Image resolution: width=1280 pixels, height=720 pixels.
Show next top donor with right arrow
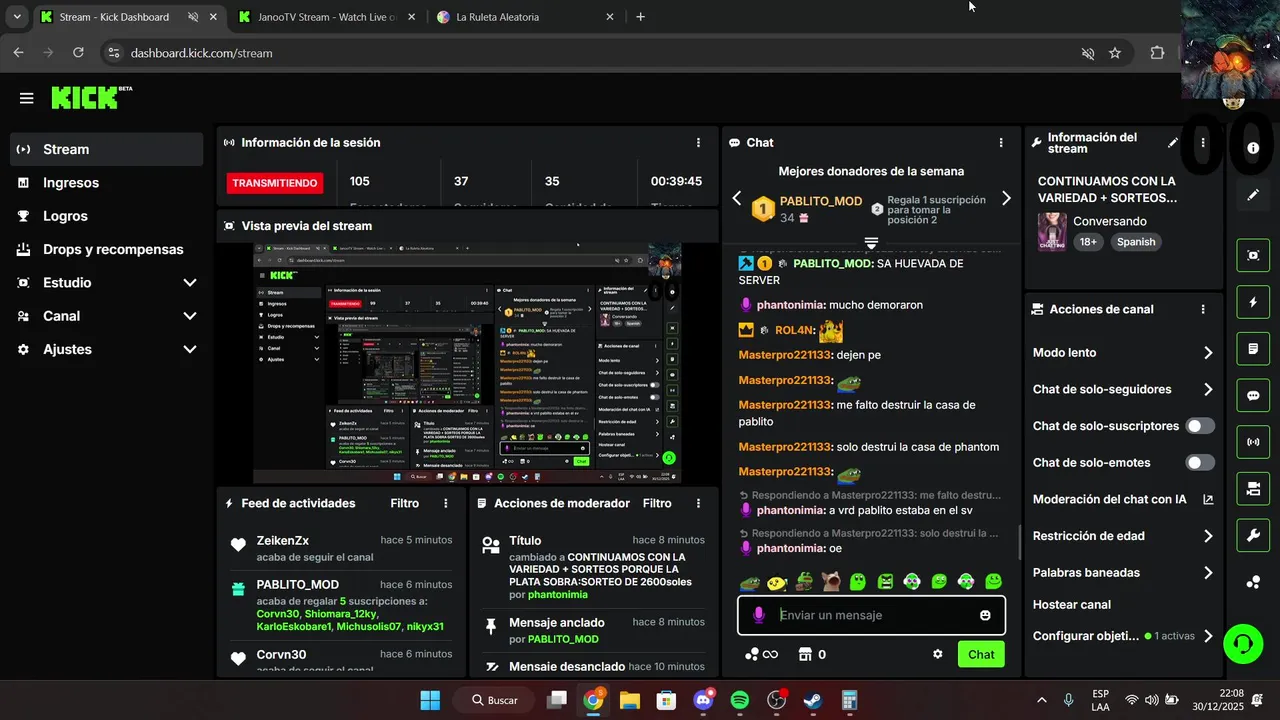point(1006,198)
